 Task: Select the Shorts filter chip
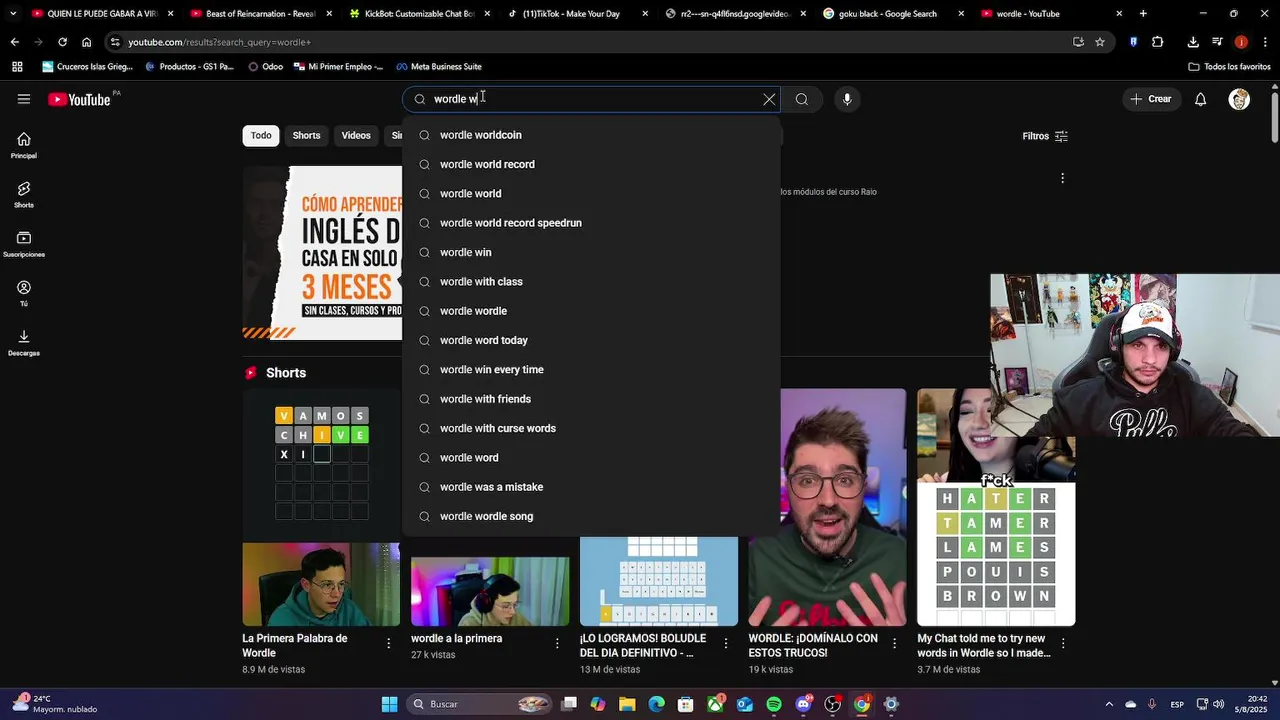(306, 136)
